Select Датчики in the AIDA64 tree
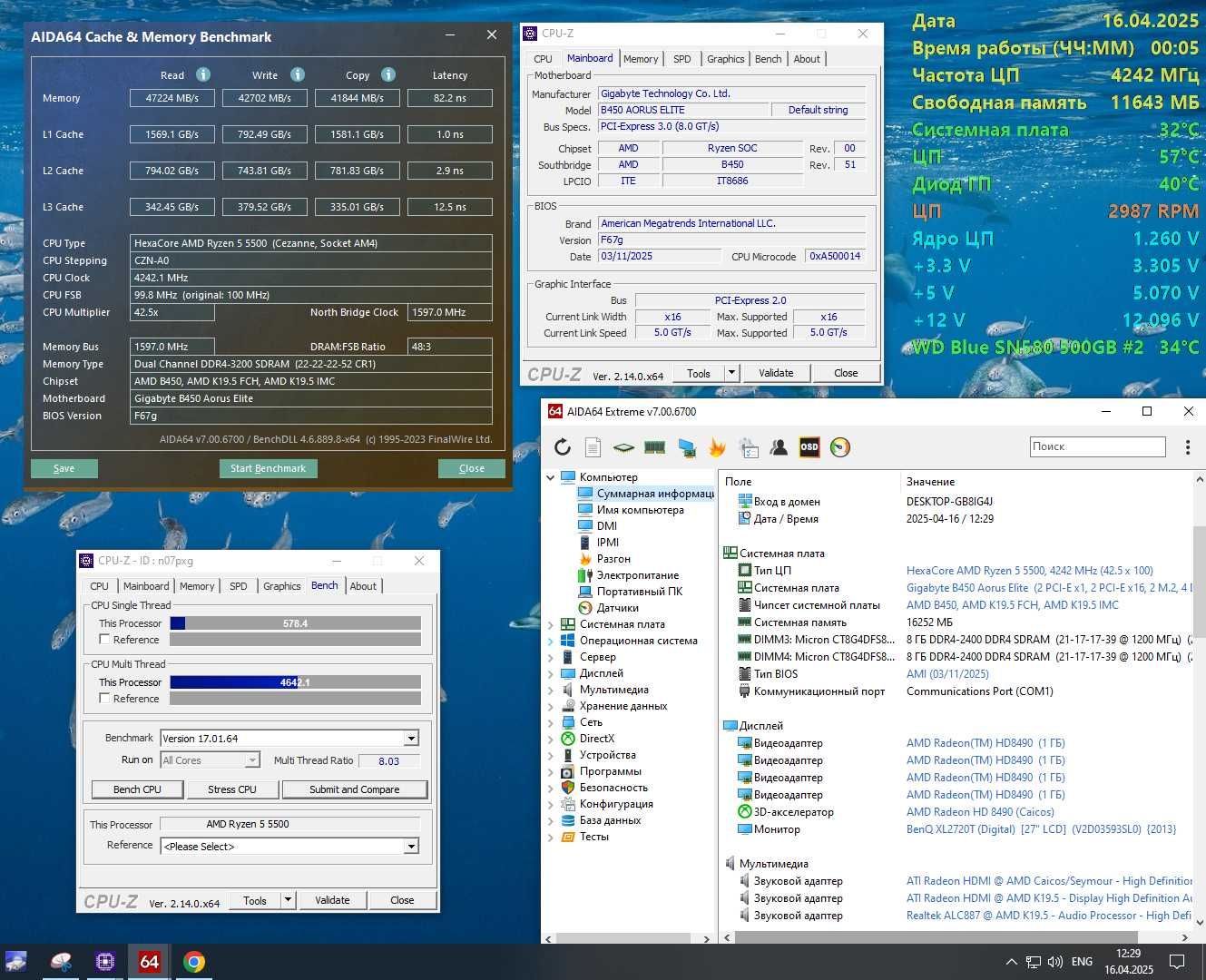This screenshot has height=980, width=1206. [617, 608]
